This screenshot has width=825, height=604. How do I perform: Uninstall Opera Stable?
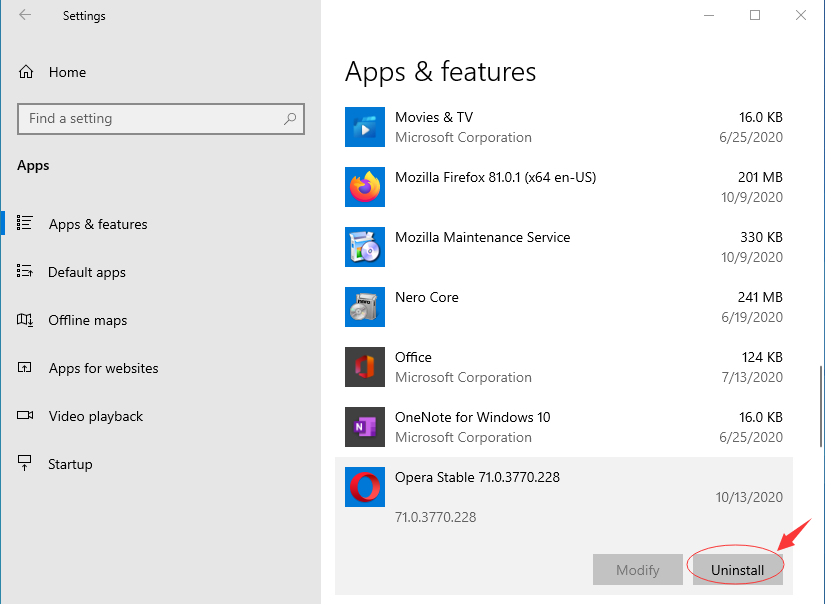click(737, 569)
